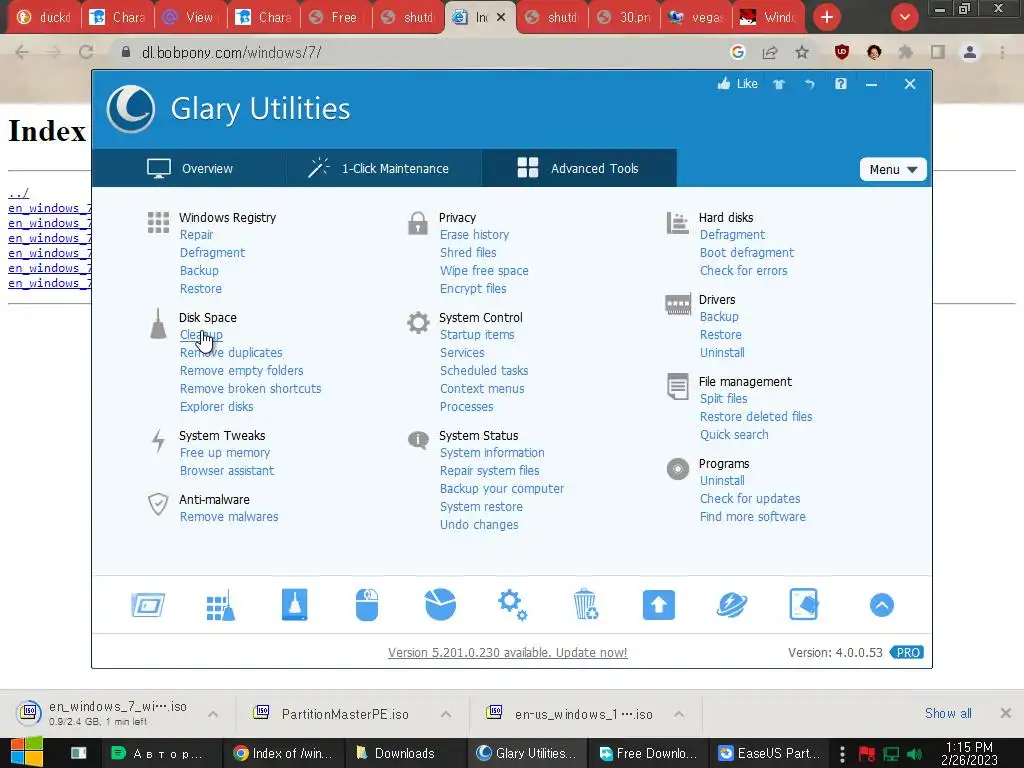
Task: Click the skin shirt icon in title bar
Action: tap(778, 84)
